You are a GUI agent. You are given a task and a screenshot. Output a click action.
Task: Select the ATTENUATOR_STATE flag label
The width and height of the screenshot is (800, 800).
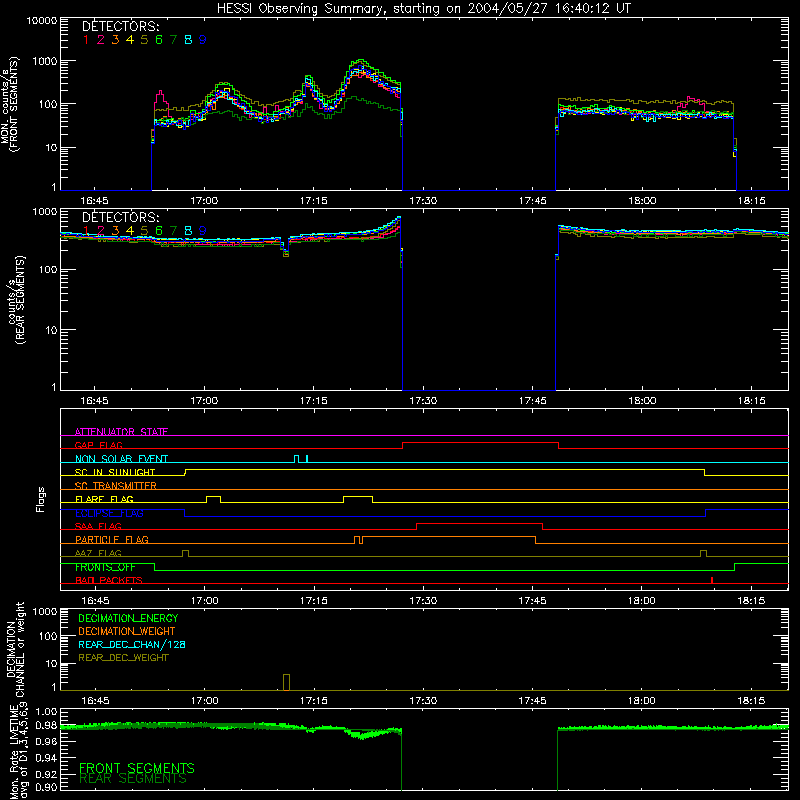(121, 432)
